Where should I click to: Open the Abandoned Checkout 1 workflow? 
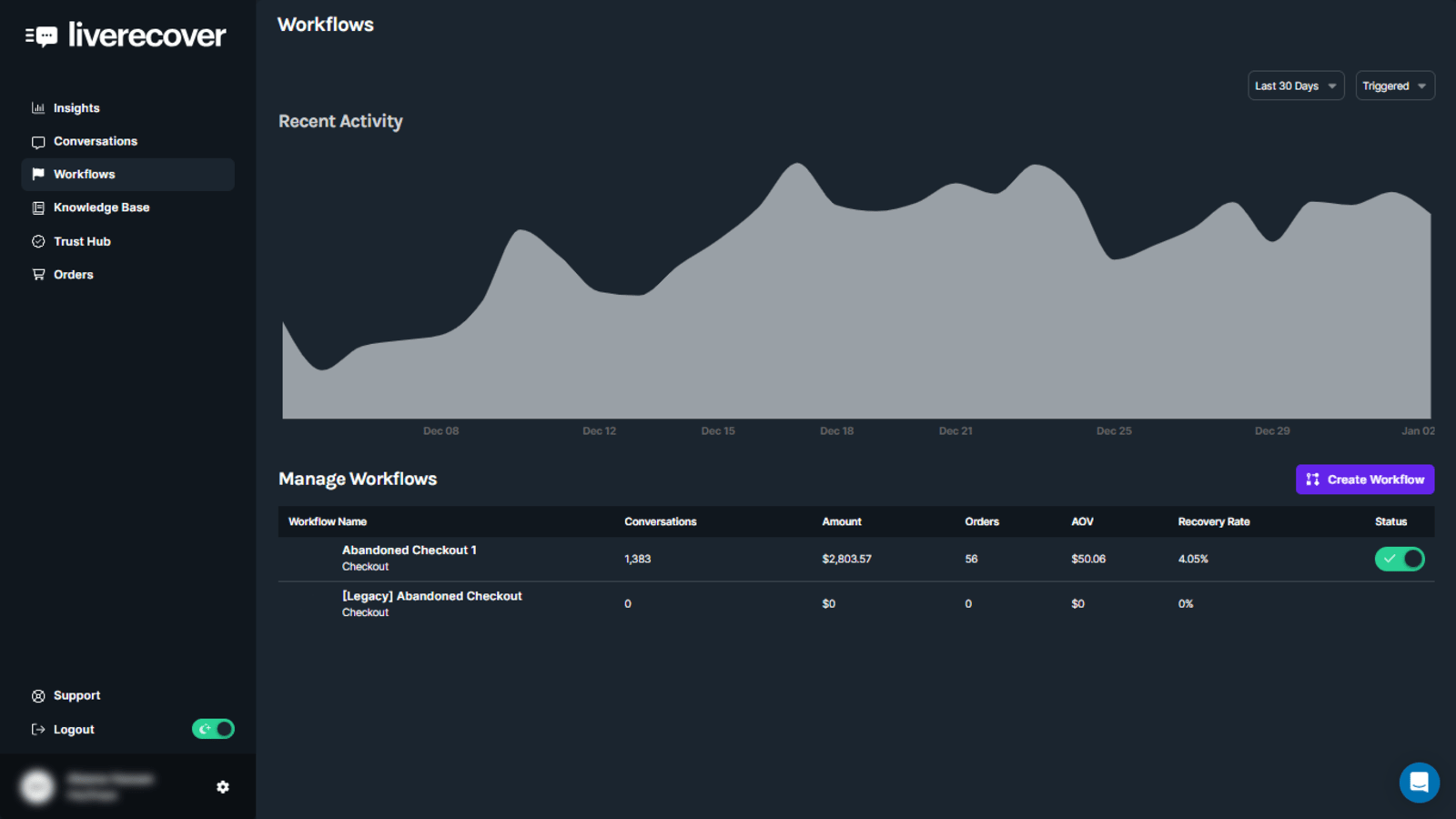[x=409, y=551]
